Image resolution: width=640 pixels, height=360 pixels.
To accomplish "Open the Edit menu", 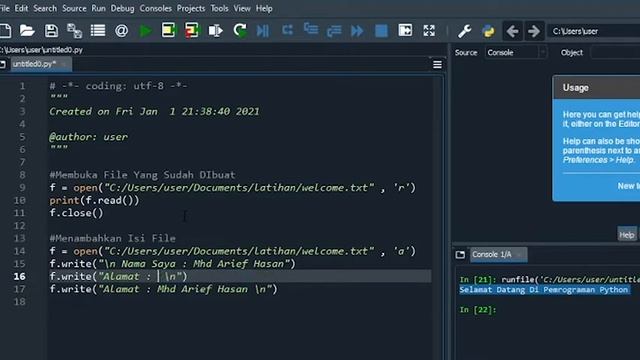I will [21, 8].
